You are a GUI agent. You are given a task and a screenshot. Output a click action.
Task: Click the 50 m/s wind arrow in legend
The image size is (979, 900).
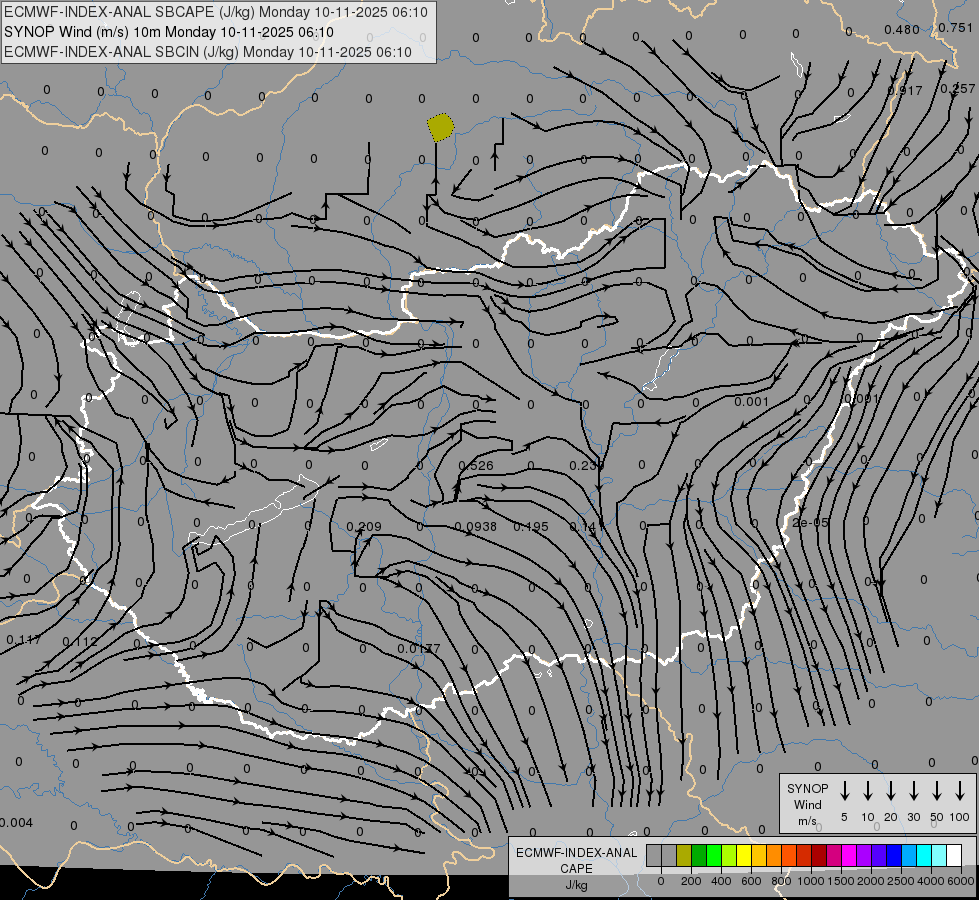pos(937,791)
